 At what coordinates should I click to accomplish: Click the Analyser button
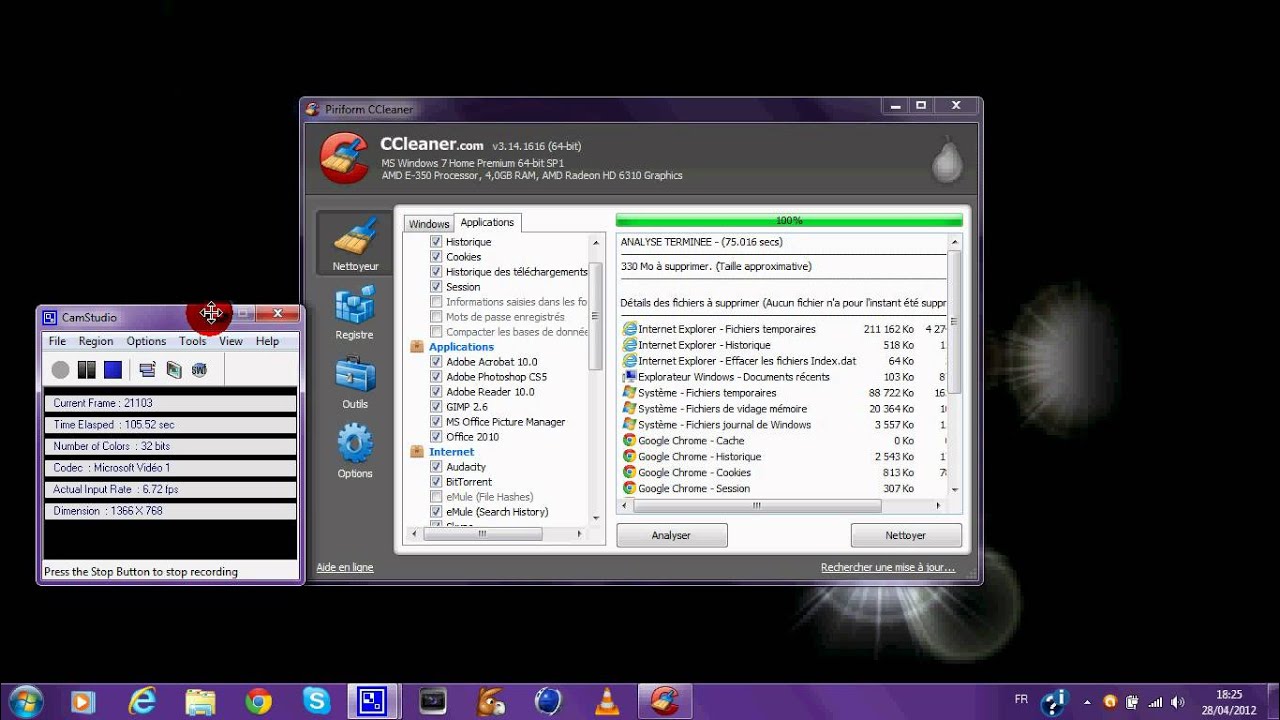coord(671,535)
